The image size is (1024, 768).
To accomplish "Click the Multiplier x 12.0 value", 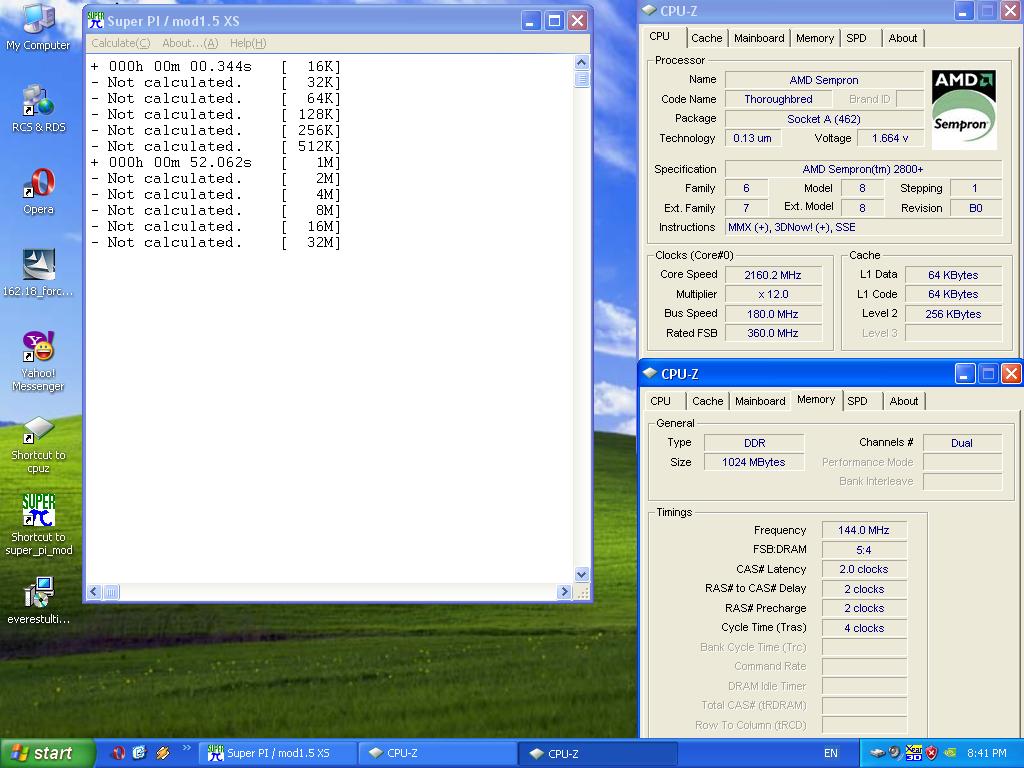I will (773, 295).
